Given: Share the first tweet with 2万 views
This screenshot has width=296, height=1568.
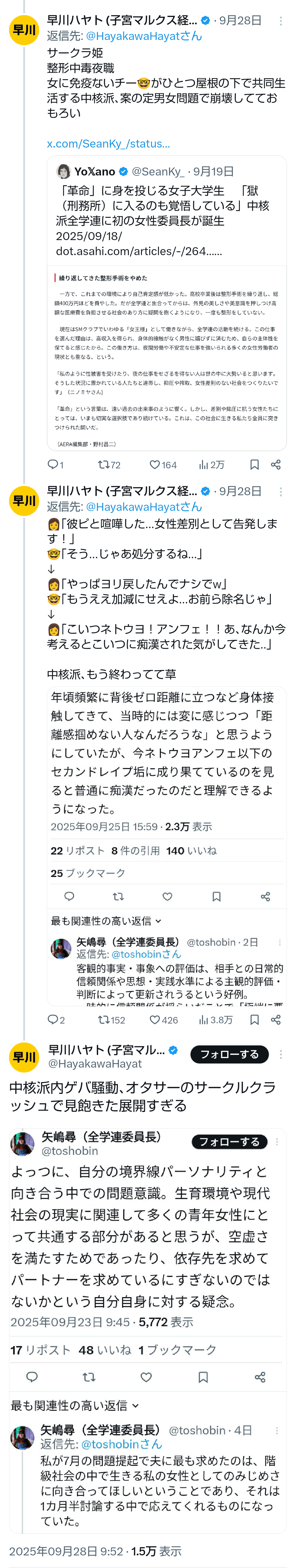Looking at the screenshot, I should point(276,465).
